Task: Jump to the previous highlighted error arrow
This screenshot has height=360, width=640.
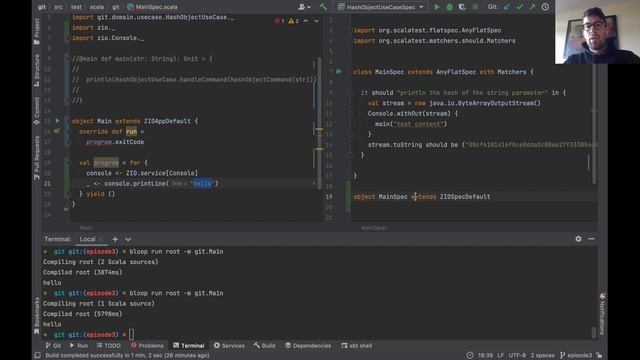Action: pos(306,21)
